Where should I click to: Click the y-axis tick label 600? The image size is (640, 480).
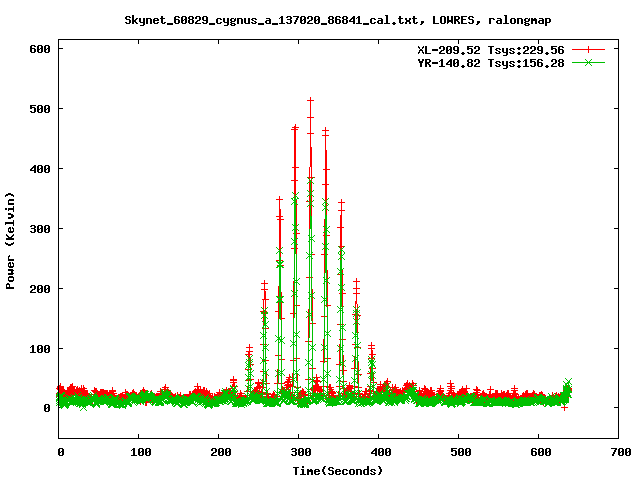click(40, 49)
